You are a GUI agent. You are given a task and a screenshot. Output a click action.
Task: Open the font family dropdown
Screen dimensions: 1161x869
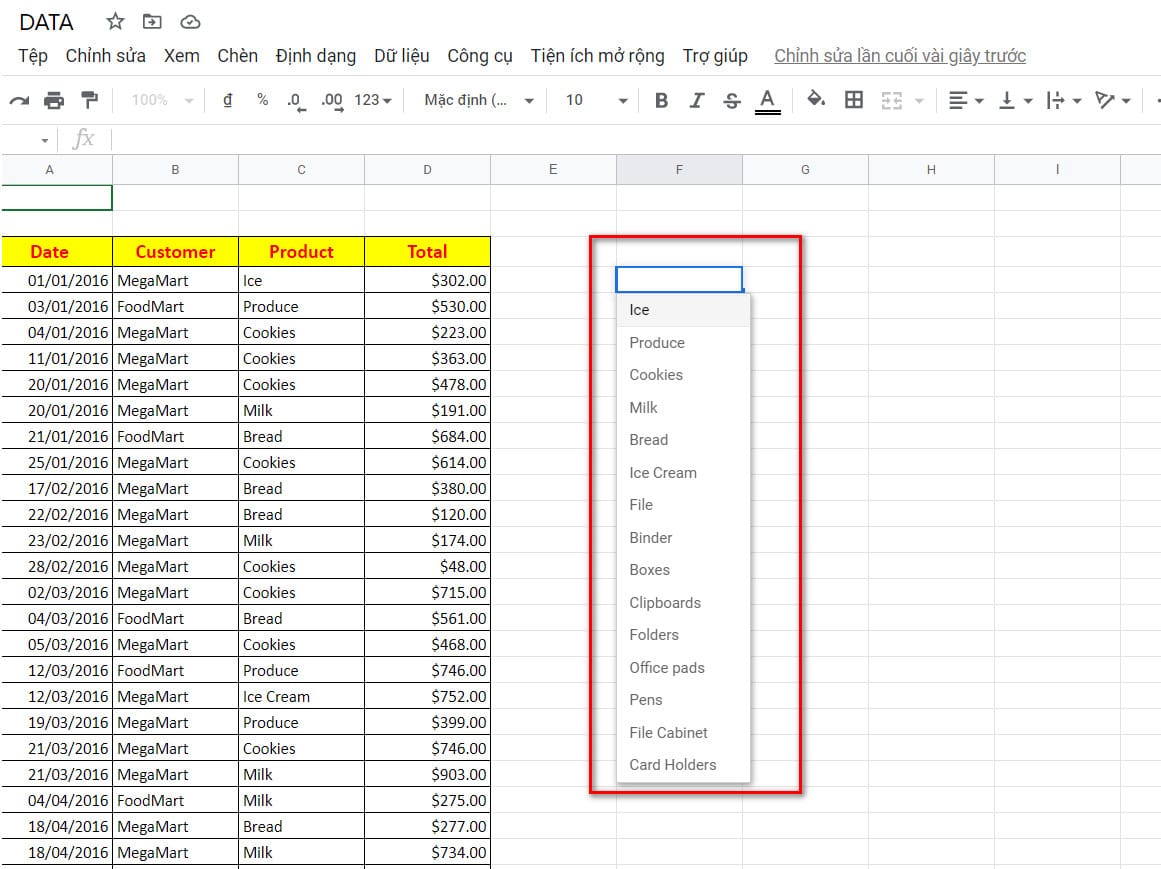coord(479,100)
